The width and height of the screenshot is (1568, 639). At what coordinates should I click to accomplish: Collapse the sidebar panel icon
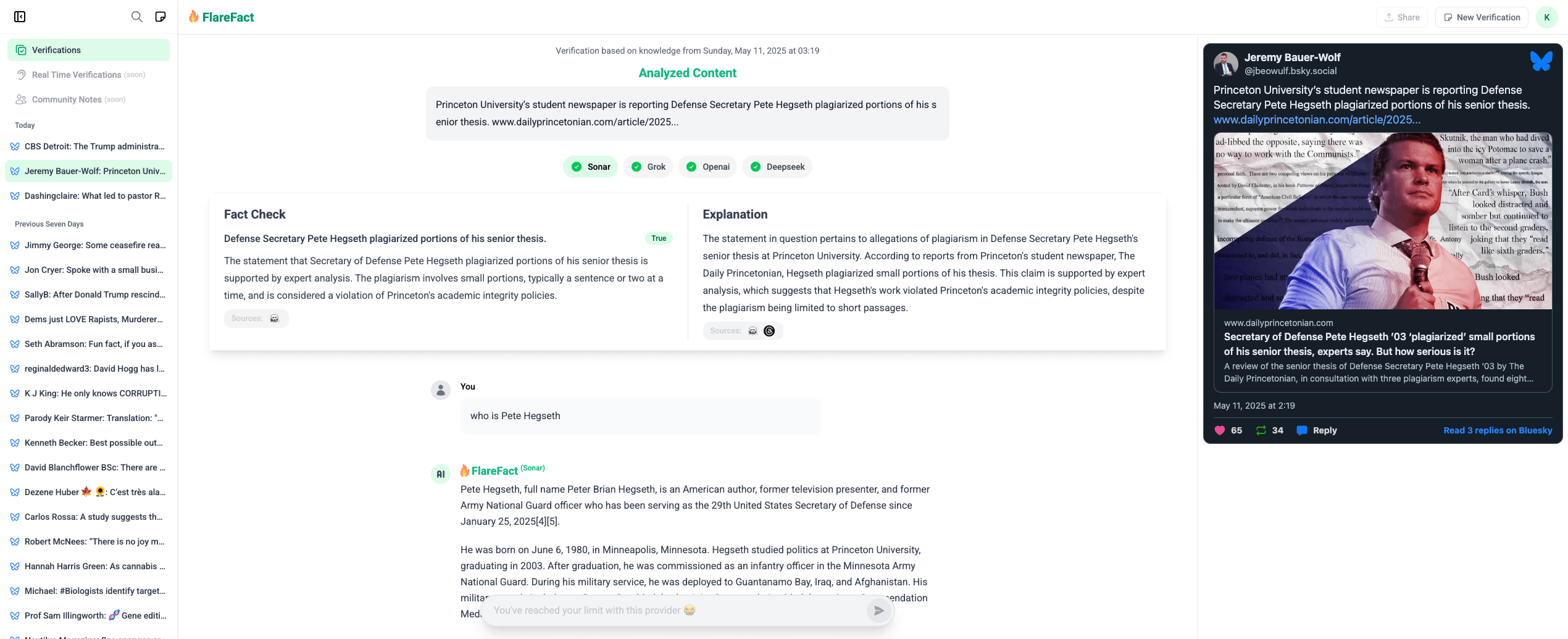pyautogui.click(x=20, y=17)
